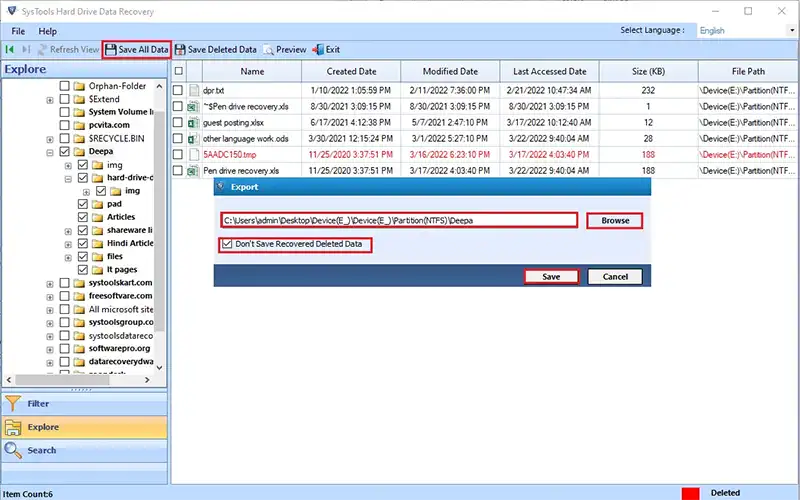Click the guest posting.xlsx Excel icon
Screen dimensions: 800x500
193,122
